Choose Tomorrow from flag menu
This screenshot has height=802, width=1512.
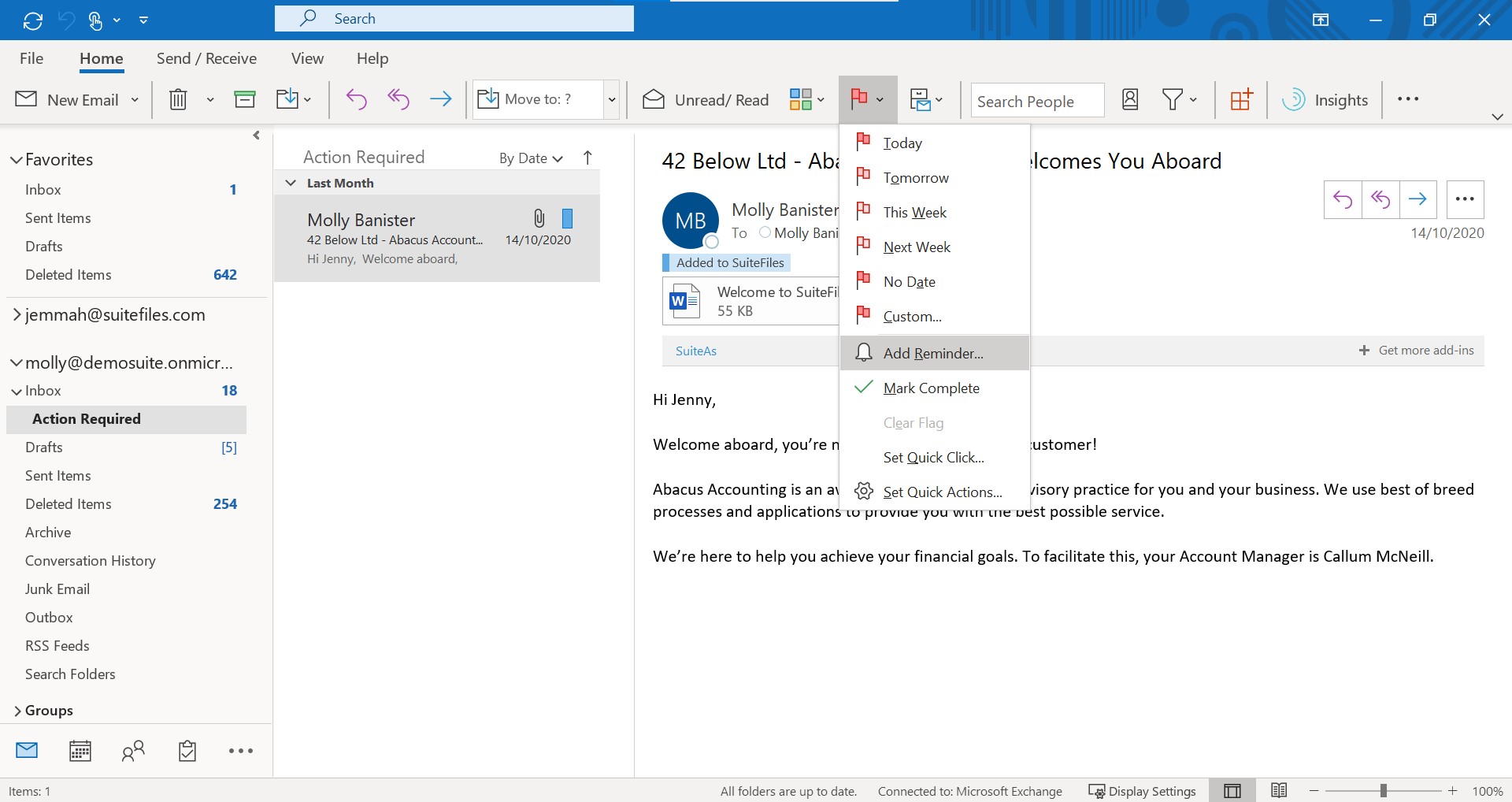pyautogui.click(x=935, y=178)
